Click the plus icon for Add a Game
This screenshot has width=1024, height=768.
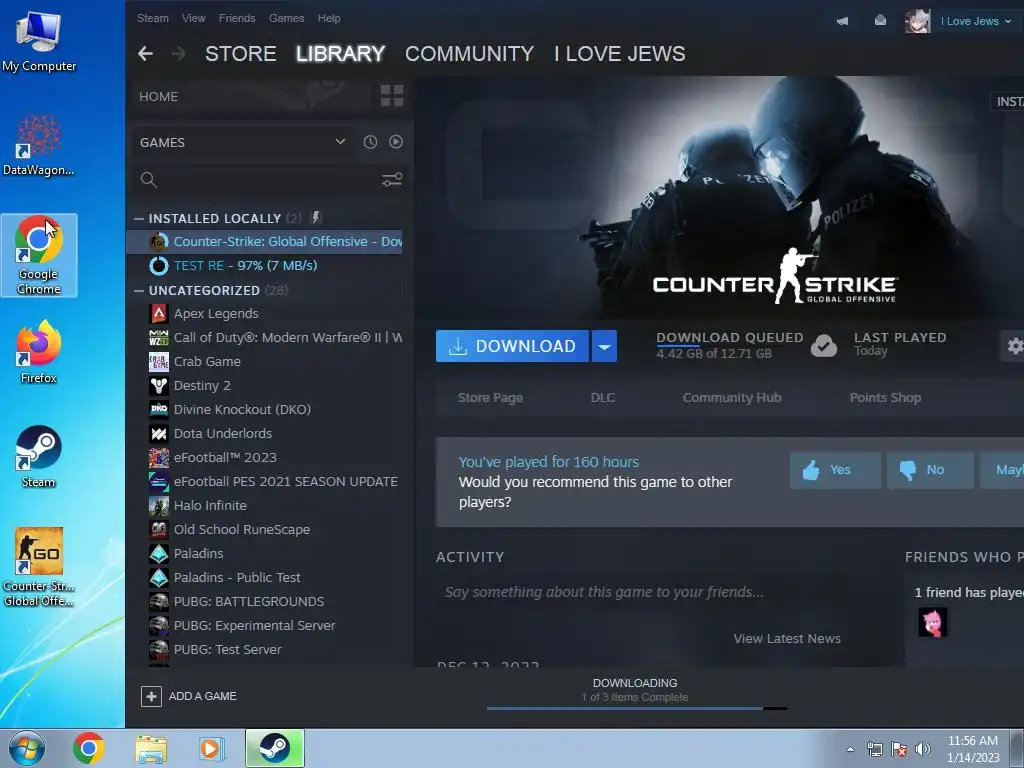click(x=151, y=696)
